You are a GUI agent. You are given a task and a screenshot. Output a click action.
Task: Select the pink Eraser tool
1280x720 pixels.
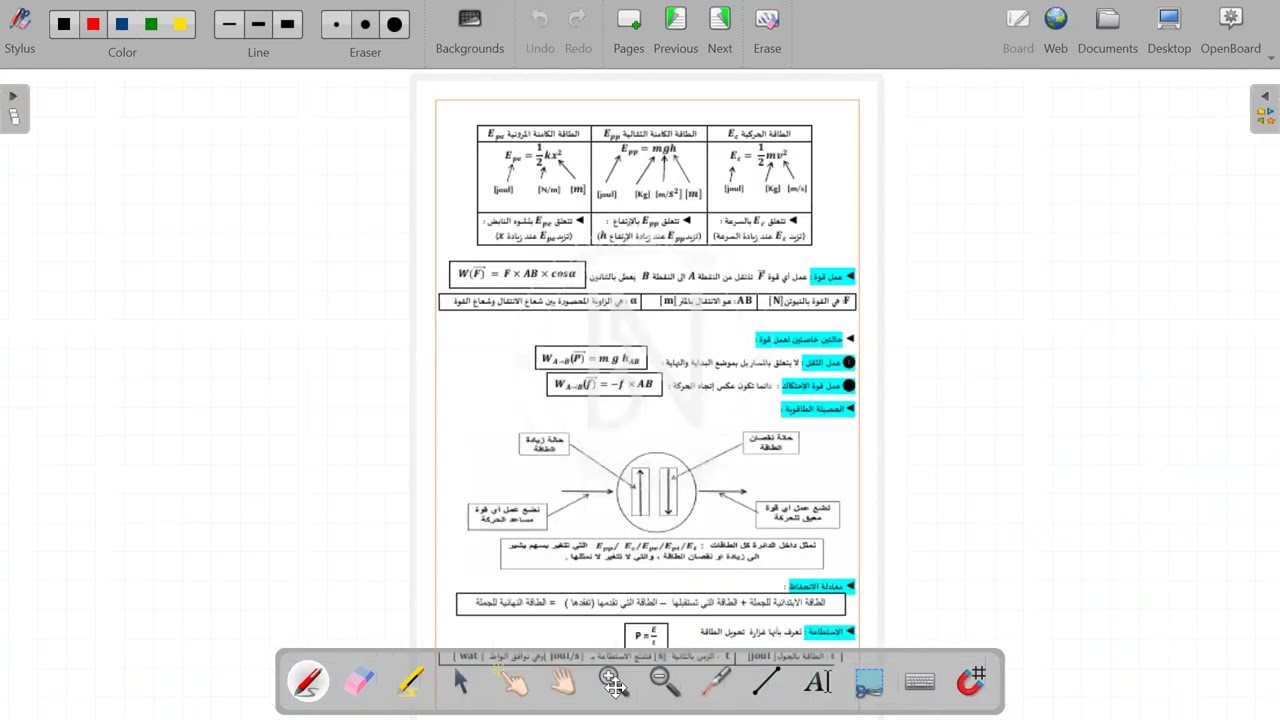point(359,682)
